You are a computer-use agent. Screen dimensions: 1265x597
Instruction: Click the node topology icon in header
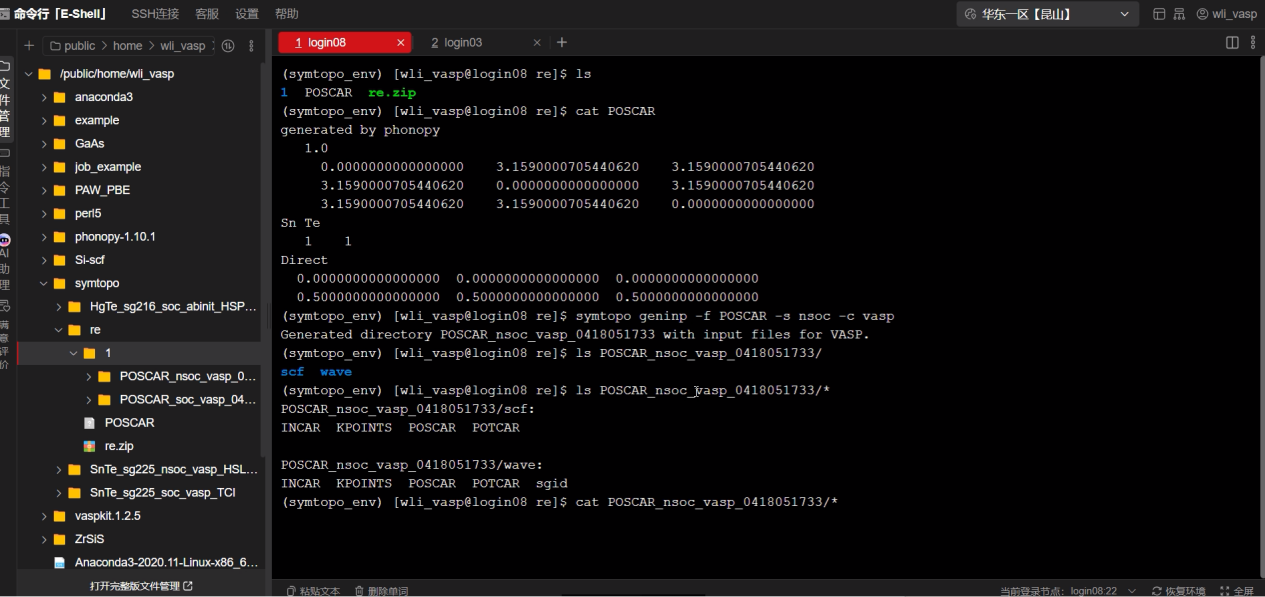point(1180,14)
